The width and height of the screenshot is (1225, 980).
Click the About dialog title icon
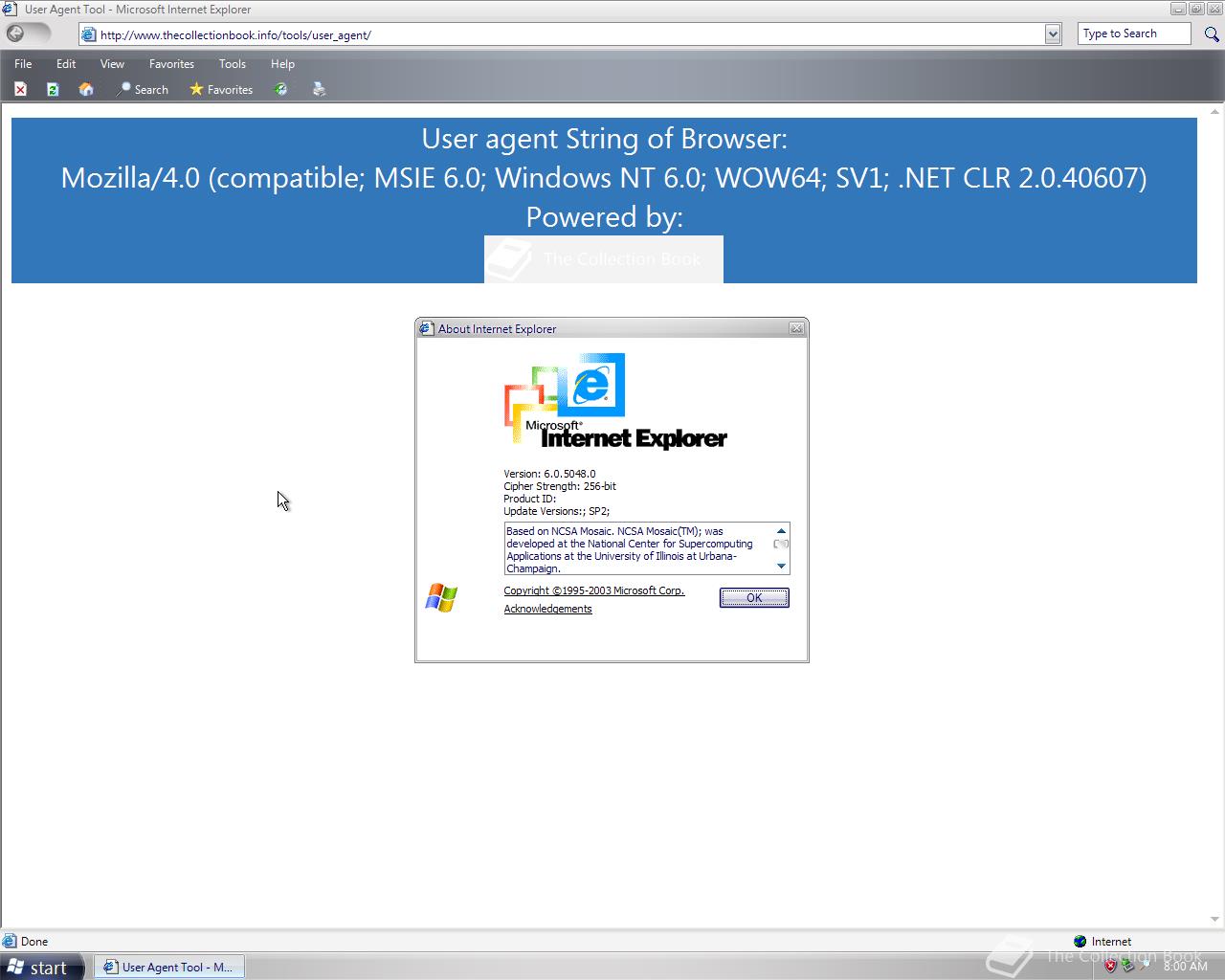[427, 328]
